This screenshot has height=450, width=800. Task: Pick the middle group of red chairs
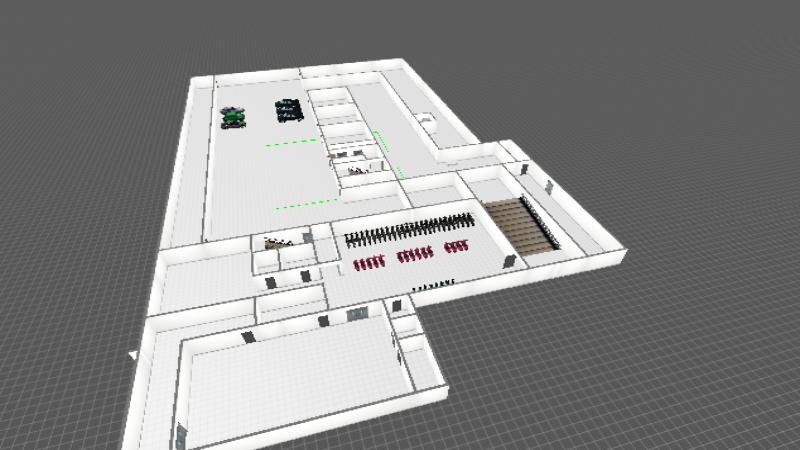(413, 256)
